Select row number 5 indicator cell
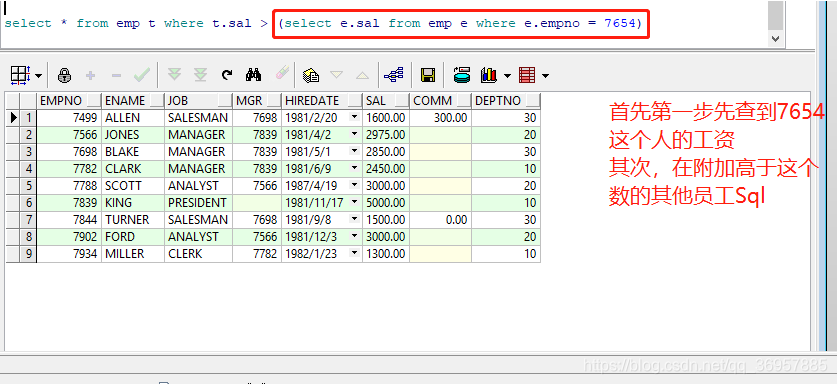Image resolution: width=837 pixels, height=384 pixels. coord(28,186)
